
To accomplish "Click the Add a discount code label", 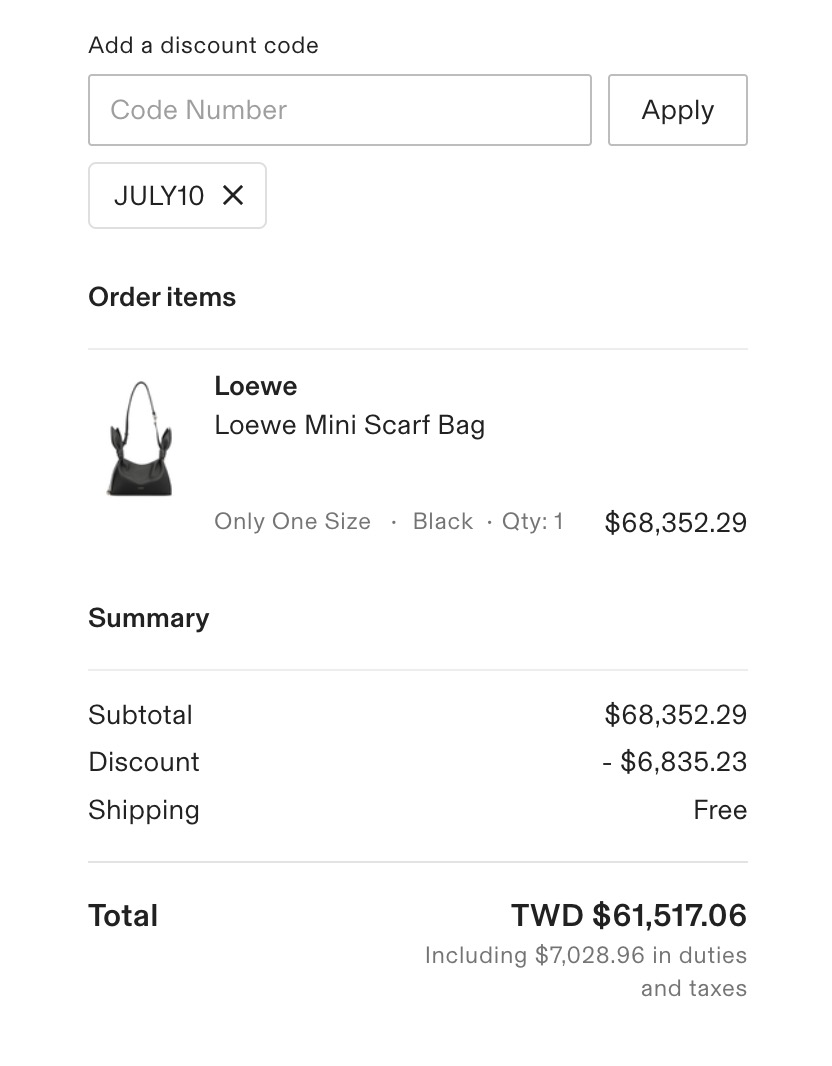I will [x=203, y=46].
